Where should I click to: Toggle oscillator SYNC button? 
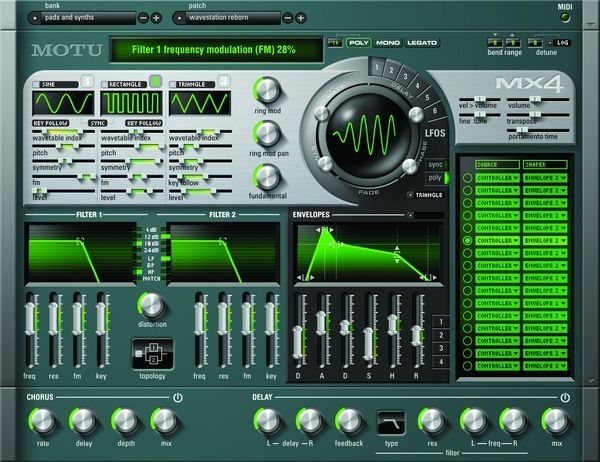pos(98,123)
